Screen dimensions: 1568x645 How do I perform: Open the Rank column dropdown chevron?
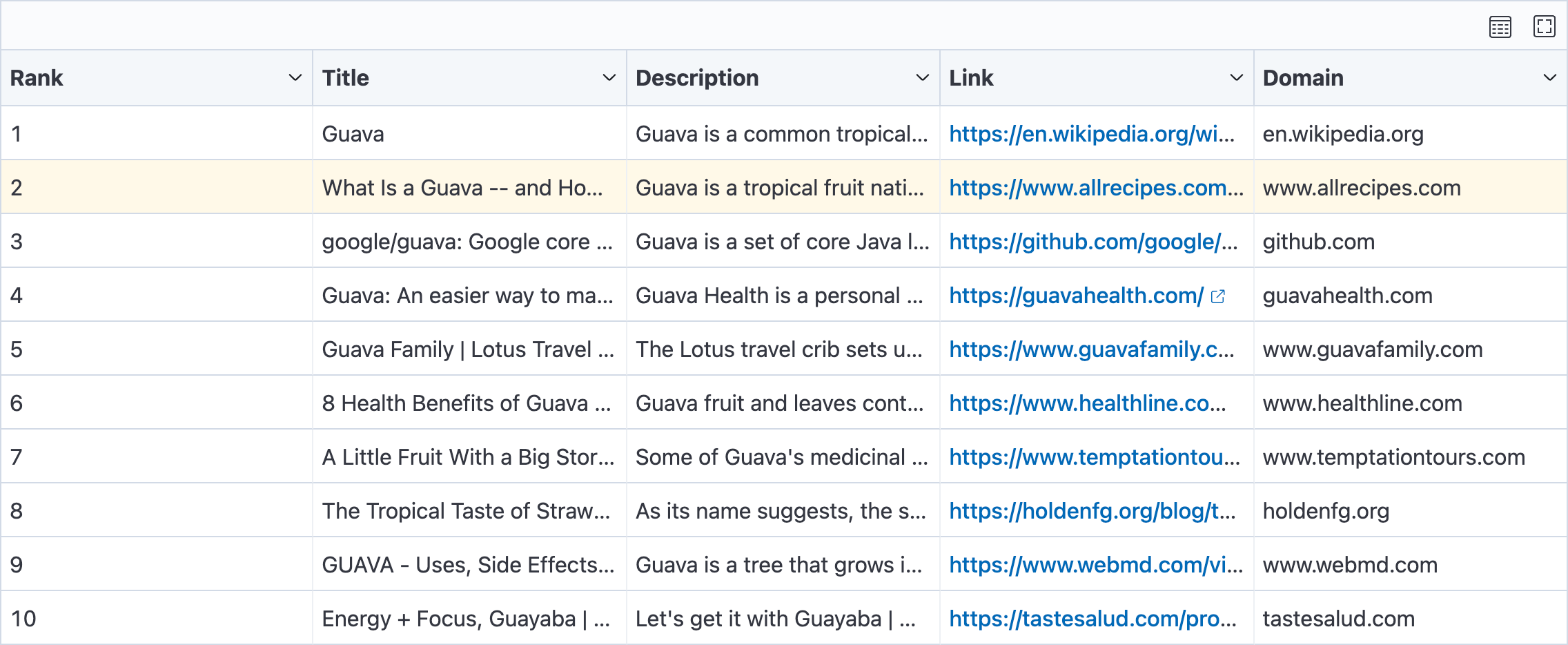coord(295,78)
